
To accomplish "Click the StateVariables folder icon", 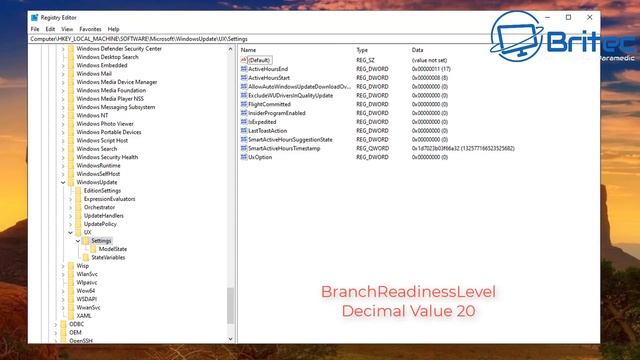I will click(x=86, y=258).
